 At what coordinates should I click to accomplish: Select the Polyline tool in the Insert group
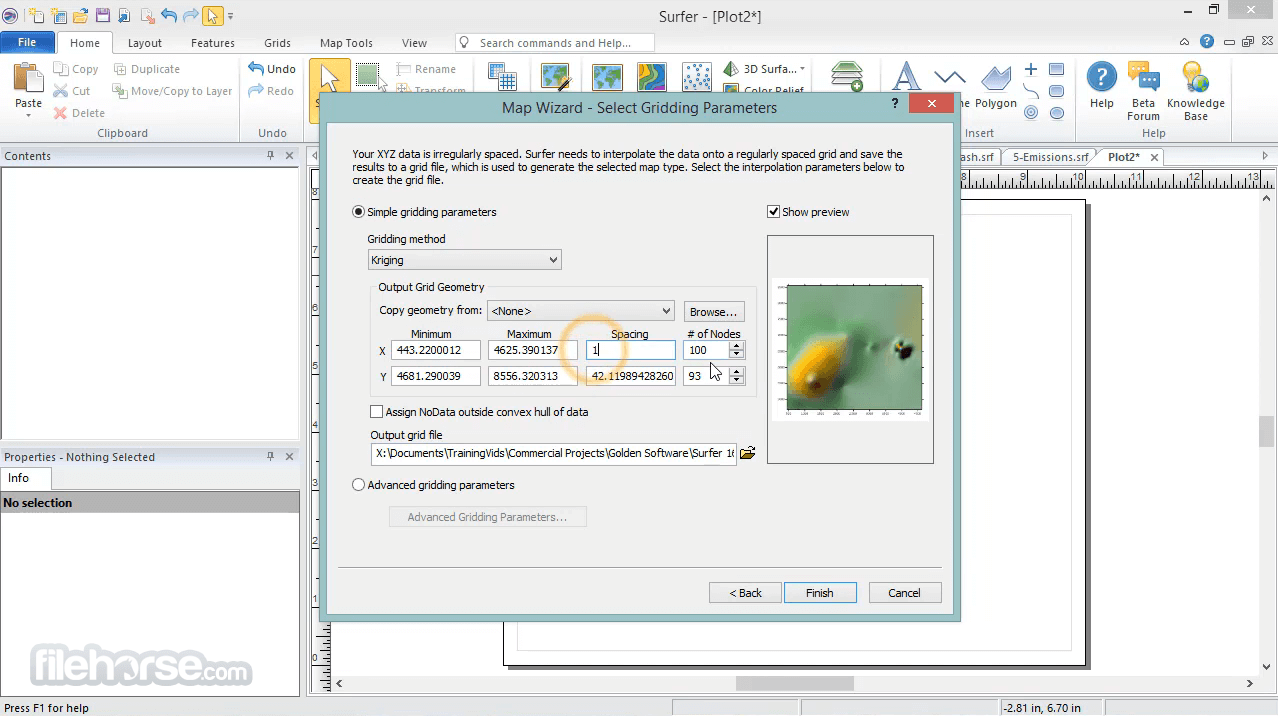[x=949, y=78]
